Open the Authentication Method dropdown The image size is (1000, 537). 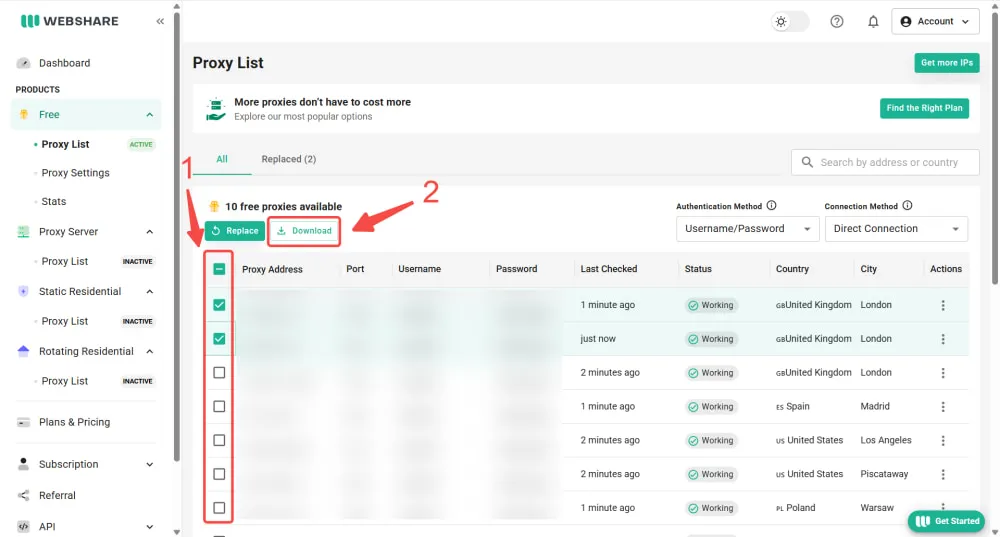pyautogui.click(x=746, y=229)
